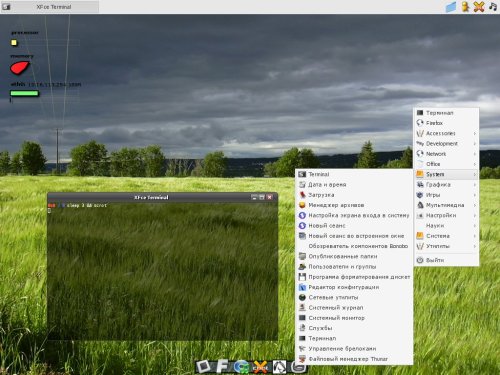Start Новый сеанс
Viewport: 500px width, 375px height.
(354, 226)
